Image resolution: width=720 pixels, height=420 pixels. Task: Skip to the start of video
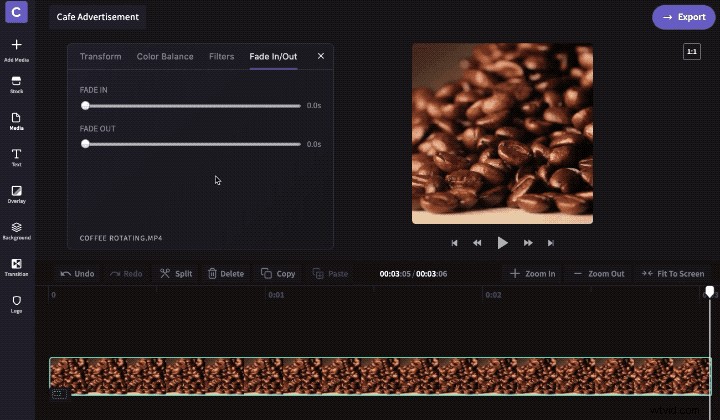coord(454,243)
